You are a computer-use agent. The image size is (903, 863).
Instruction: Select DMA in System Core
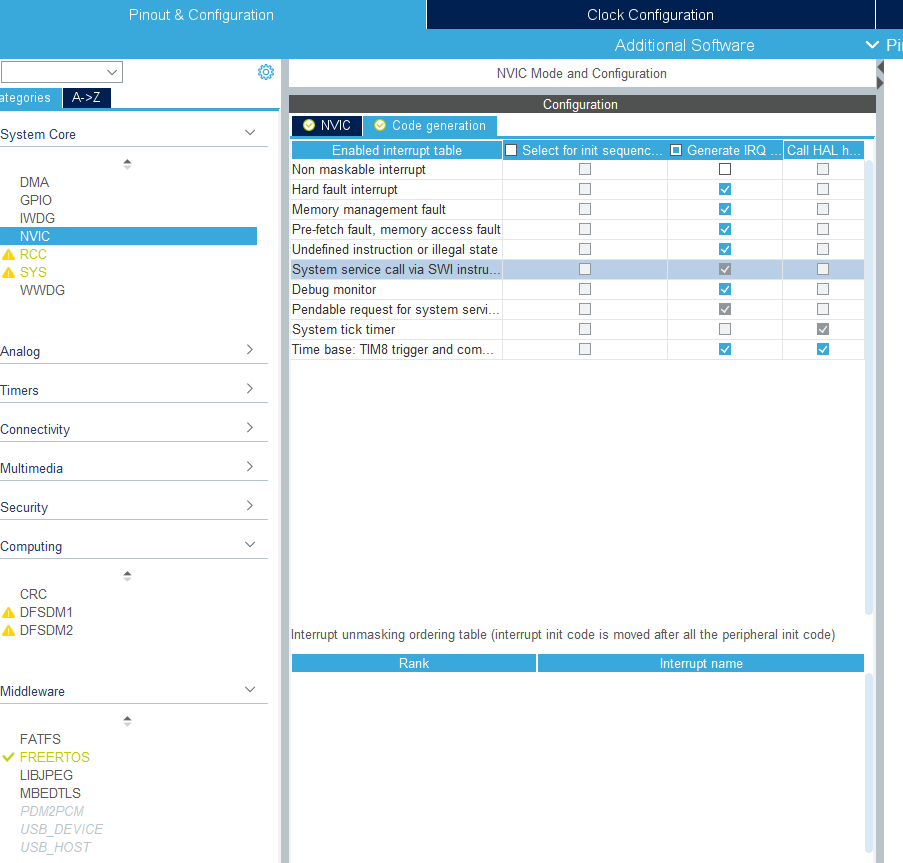click(x=35, y=183)
